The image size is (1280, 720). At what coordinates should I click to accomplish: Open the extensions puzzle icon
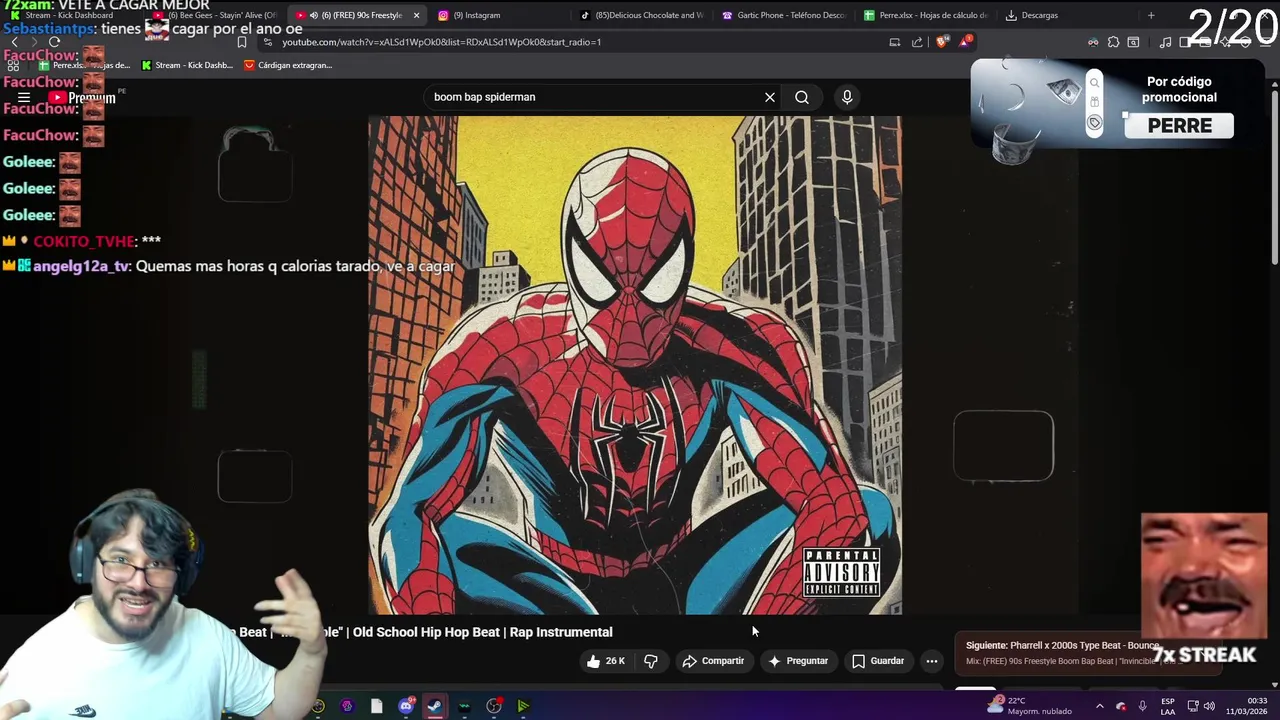tap(1113, 42)
